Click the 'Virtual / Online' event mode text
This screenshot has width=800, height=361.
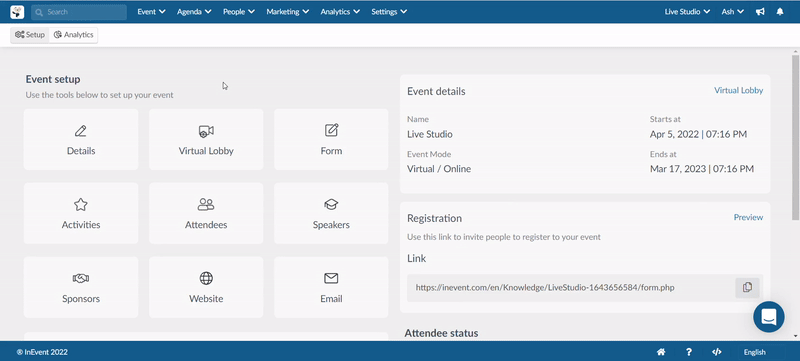[x=439, y=169]
